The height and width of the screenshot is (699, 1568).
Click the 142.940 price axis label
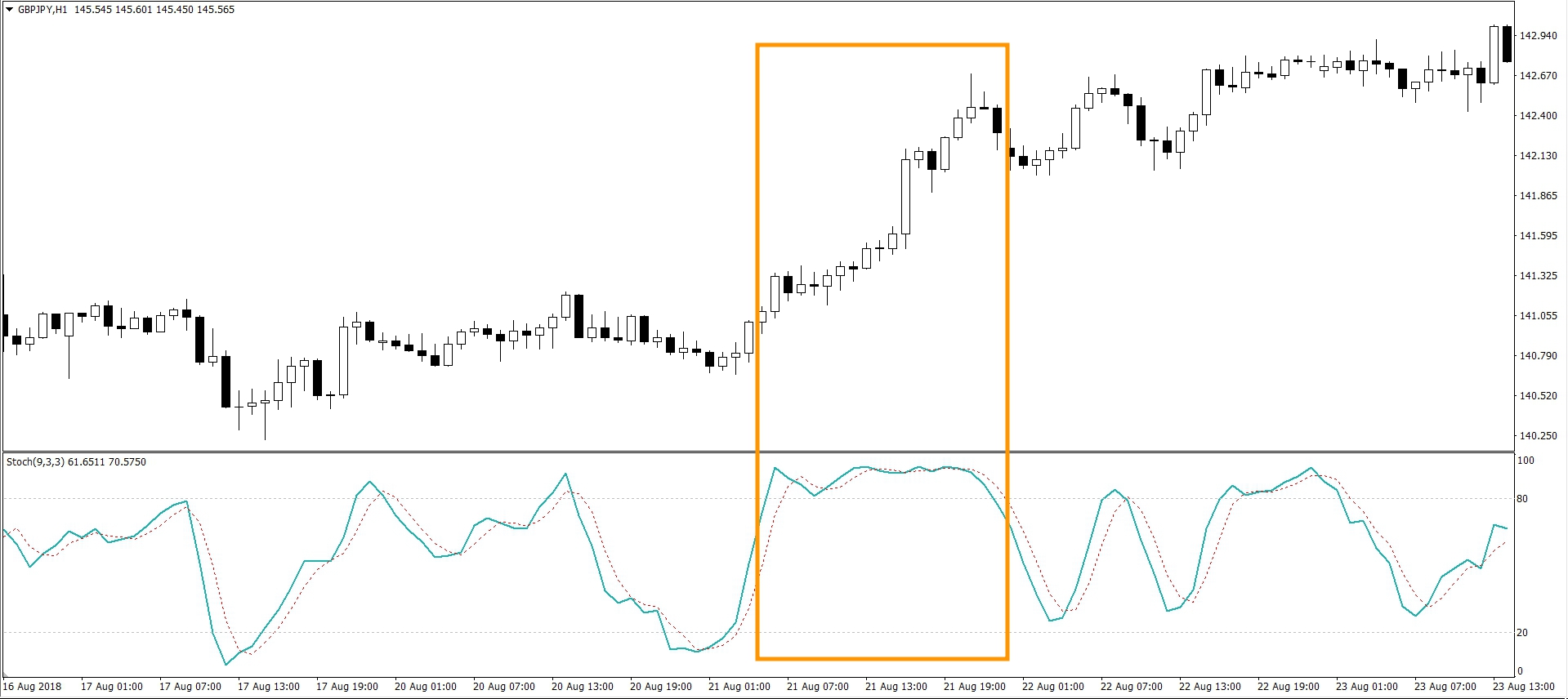click(1537, 36)
